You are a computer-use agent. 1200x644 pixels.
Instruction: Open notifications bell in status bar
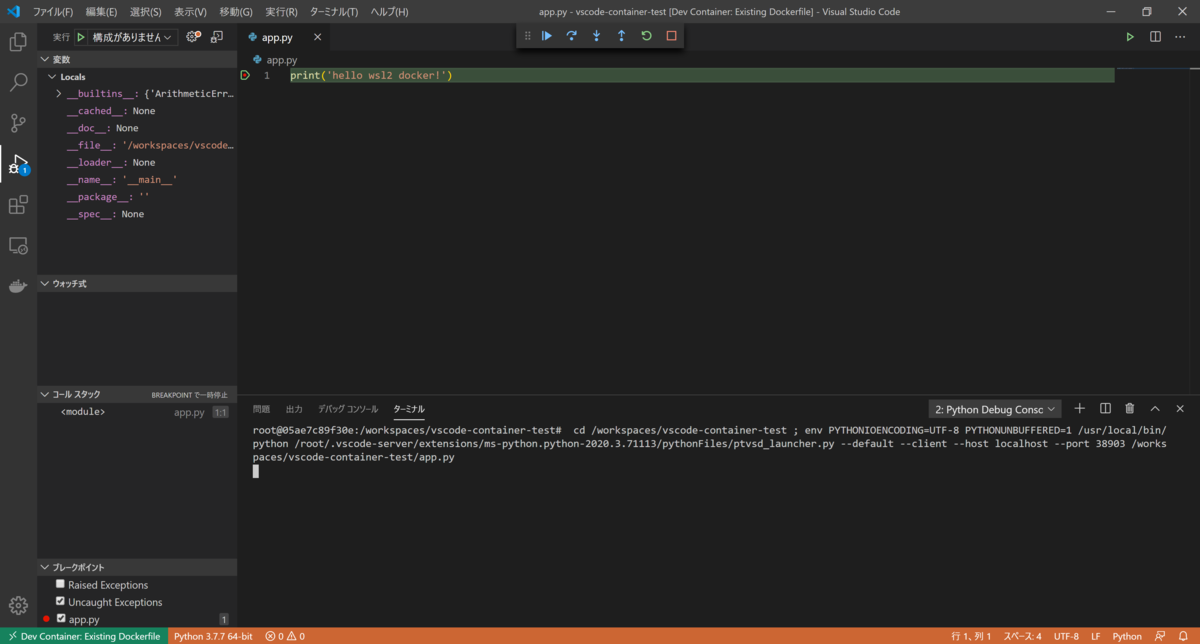pyautogui.click(x=1184, y=636)
